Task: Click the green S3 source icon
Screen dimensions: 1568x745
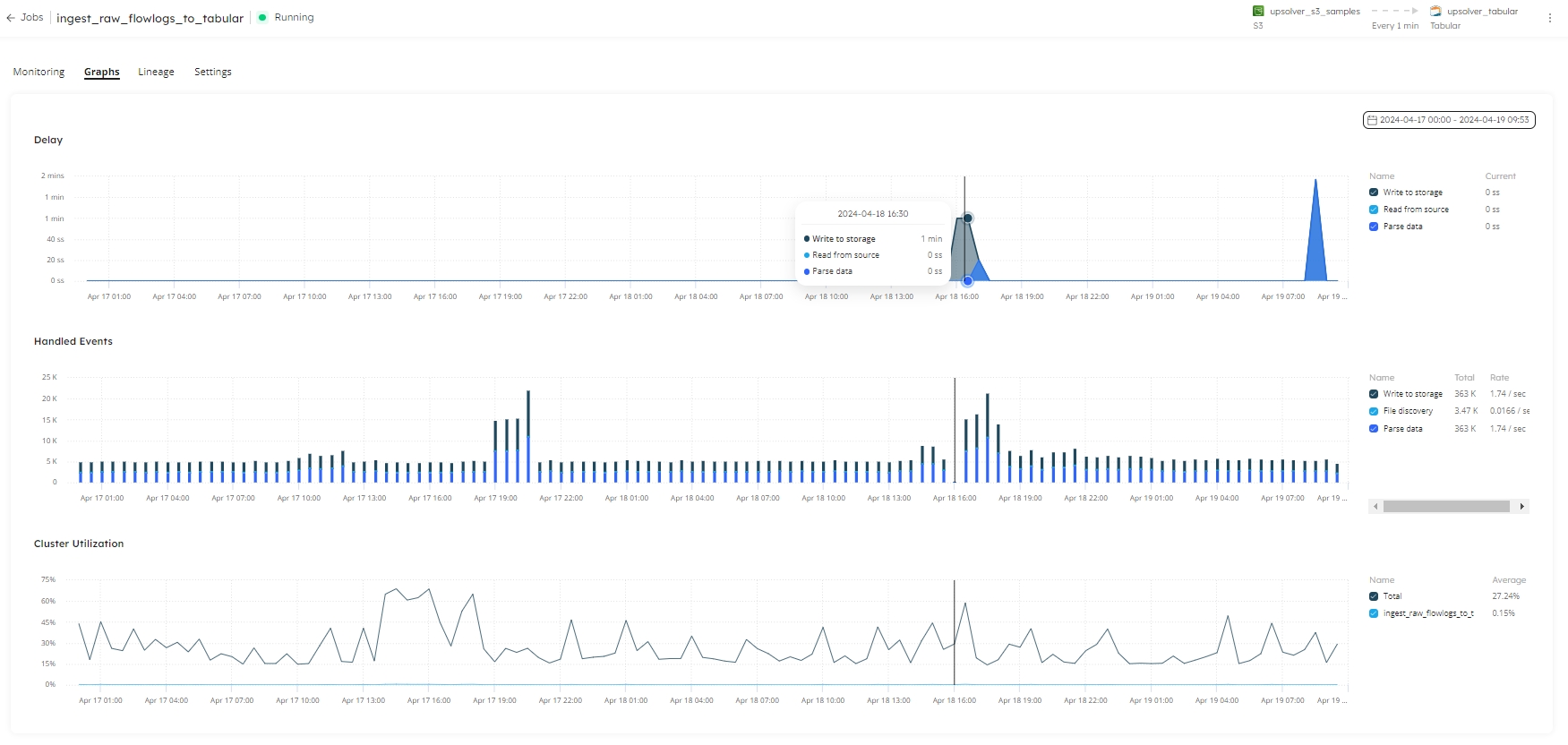Action: click(1258, 12)
